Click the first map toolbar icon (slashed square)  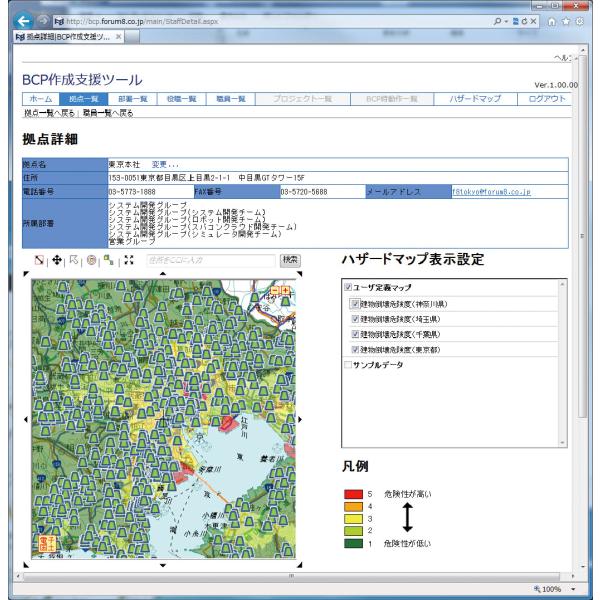coord(40,260)
